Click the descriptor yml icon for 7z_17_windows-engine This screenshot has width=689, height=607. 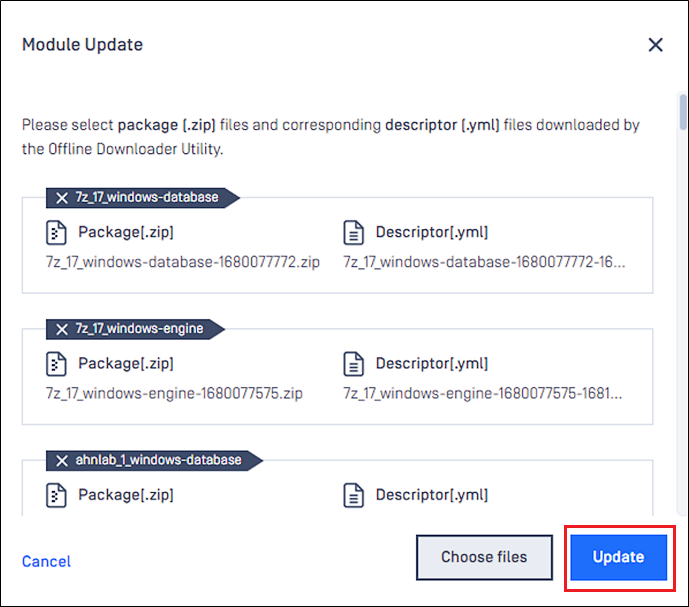coord(353,364)
